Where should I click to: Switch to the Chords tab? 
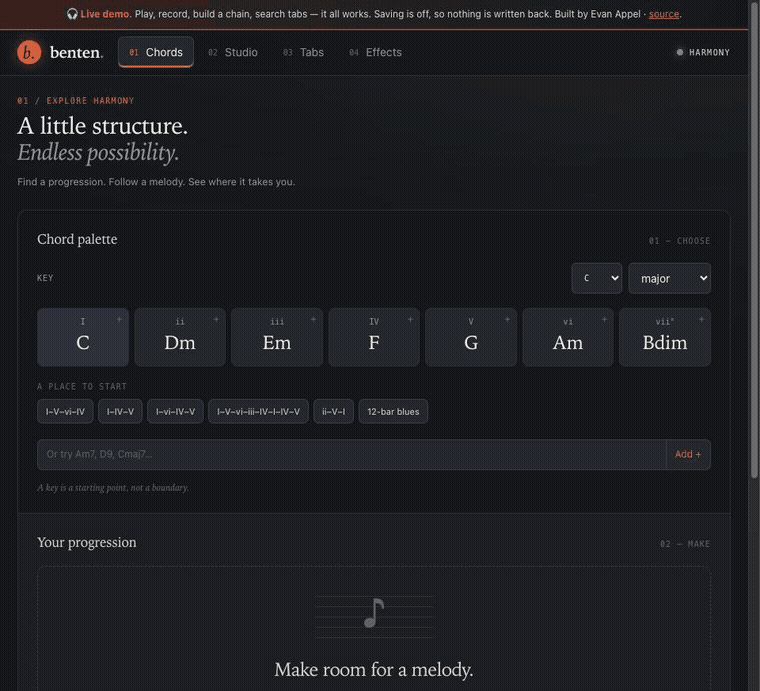point(156,52)
